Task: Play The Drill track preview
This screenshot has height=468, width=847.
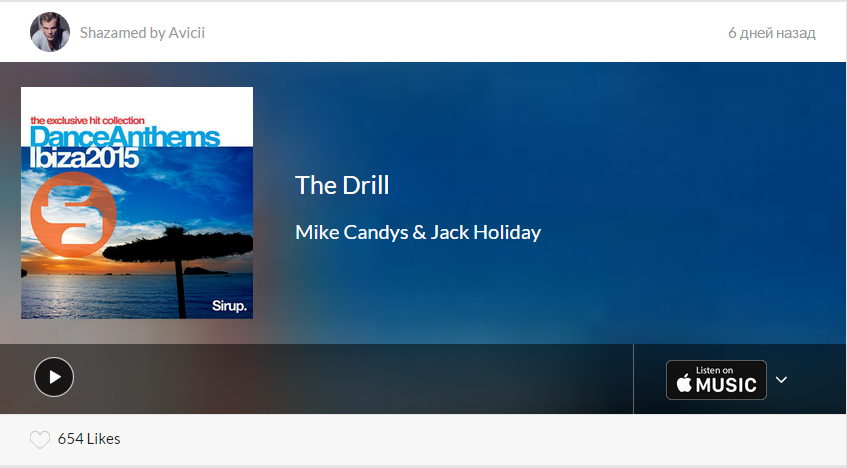Action: (x=54, y=377)
